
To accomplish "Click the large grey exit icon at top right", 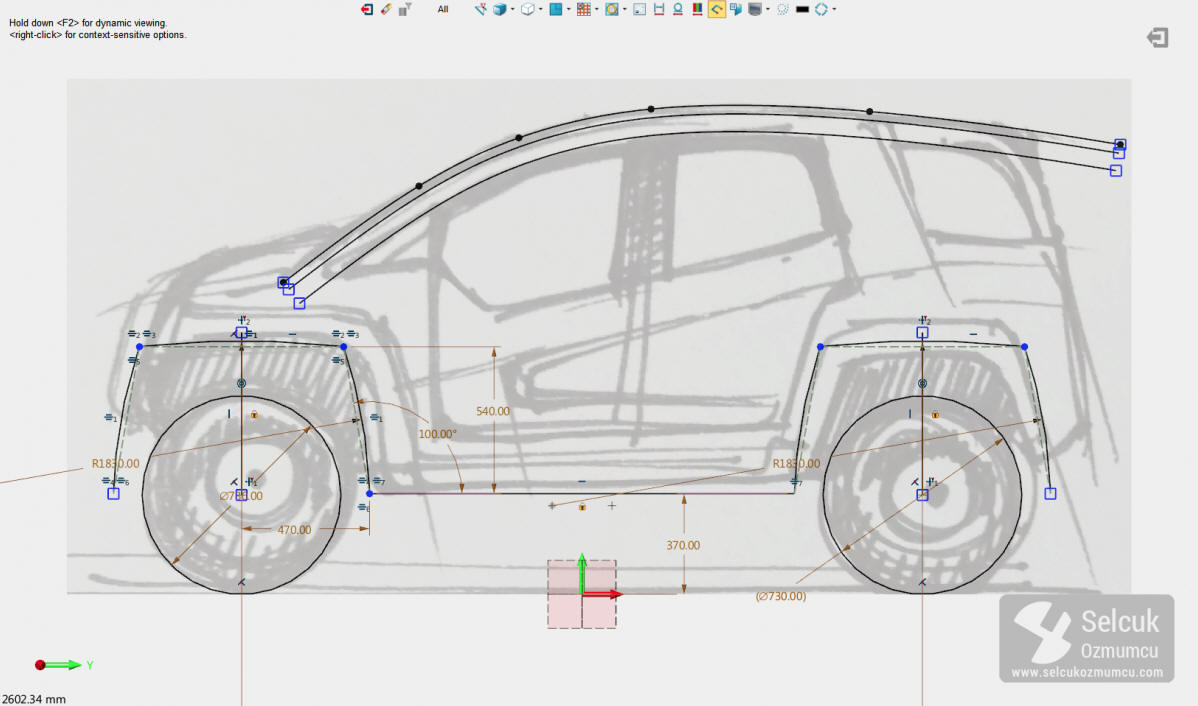I will pyautogui.click(x=1157, y=38).
